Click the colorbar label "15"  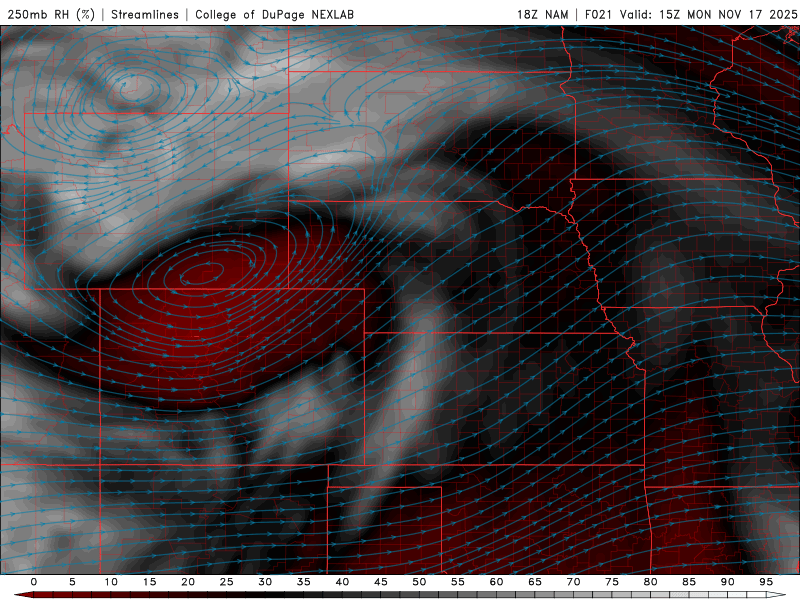(149, 582)
